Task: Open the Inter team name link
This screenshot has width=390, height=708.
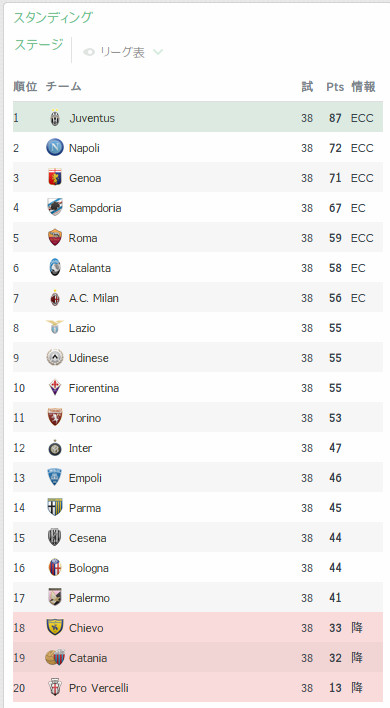Action: pos(80,448)
